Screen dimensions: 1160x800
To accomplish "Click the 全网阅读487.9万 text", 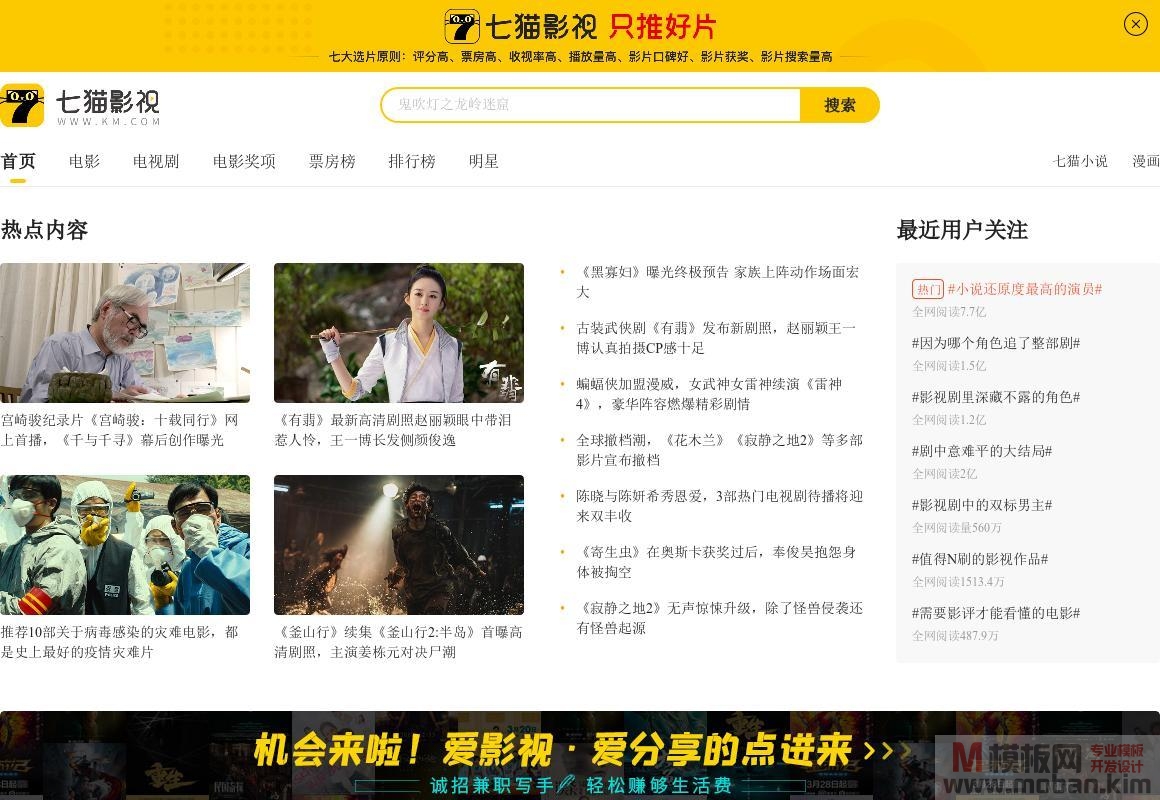I will point(956,636).
